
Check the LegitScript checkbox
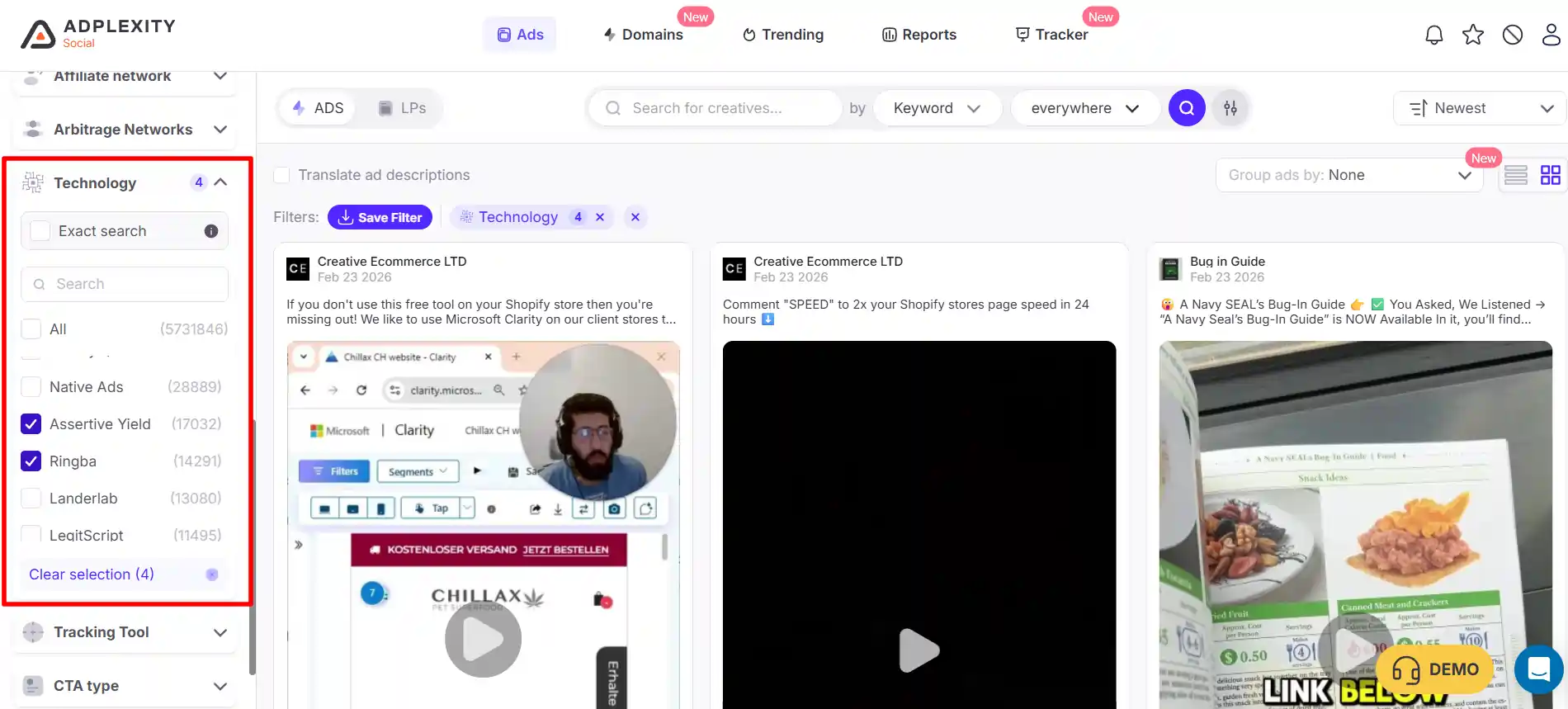click(31, 533)
